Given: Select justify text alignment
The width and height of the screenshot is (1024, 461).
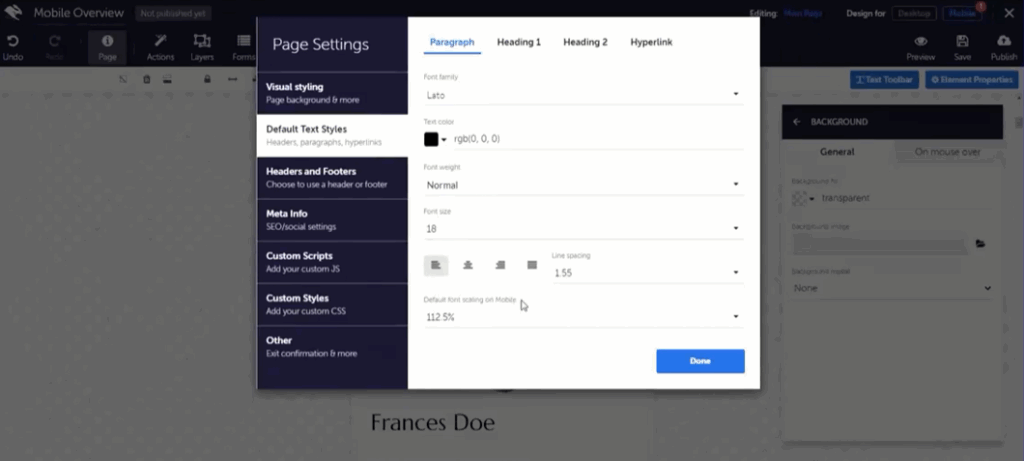Looking at the screenshot, I should coord(532,265).
